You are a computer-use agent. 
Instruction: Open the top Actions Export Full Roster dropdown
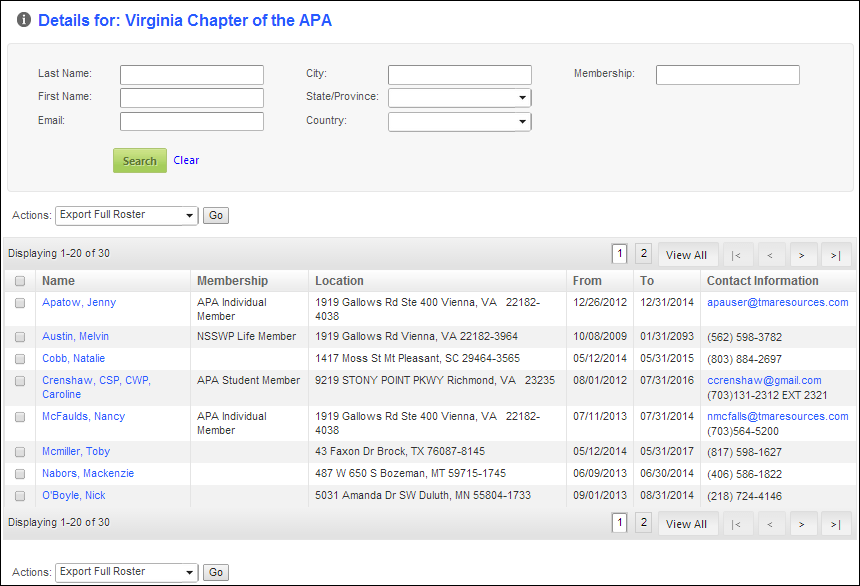pos(127,215)
